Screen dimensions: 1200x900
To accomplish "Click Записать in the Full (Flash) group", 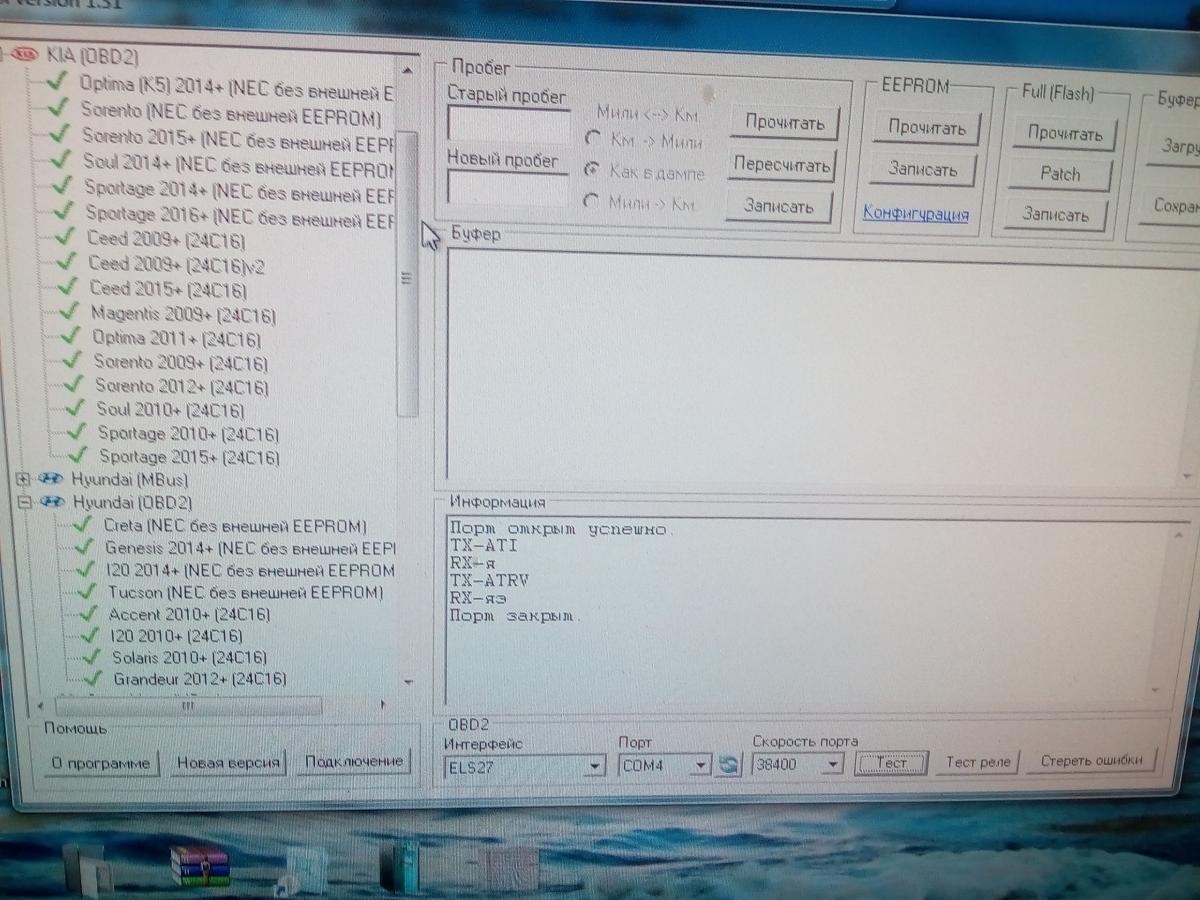I will click(x=1056, y=215).
